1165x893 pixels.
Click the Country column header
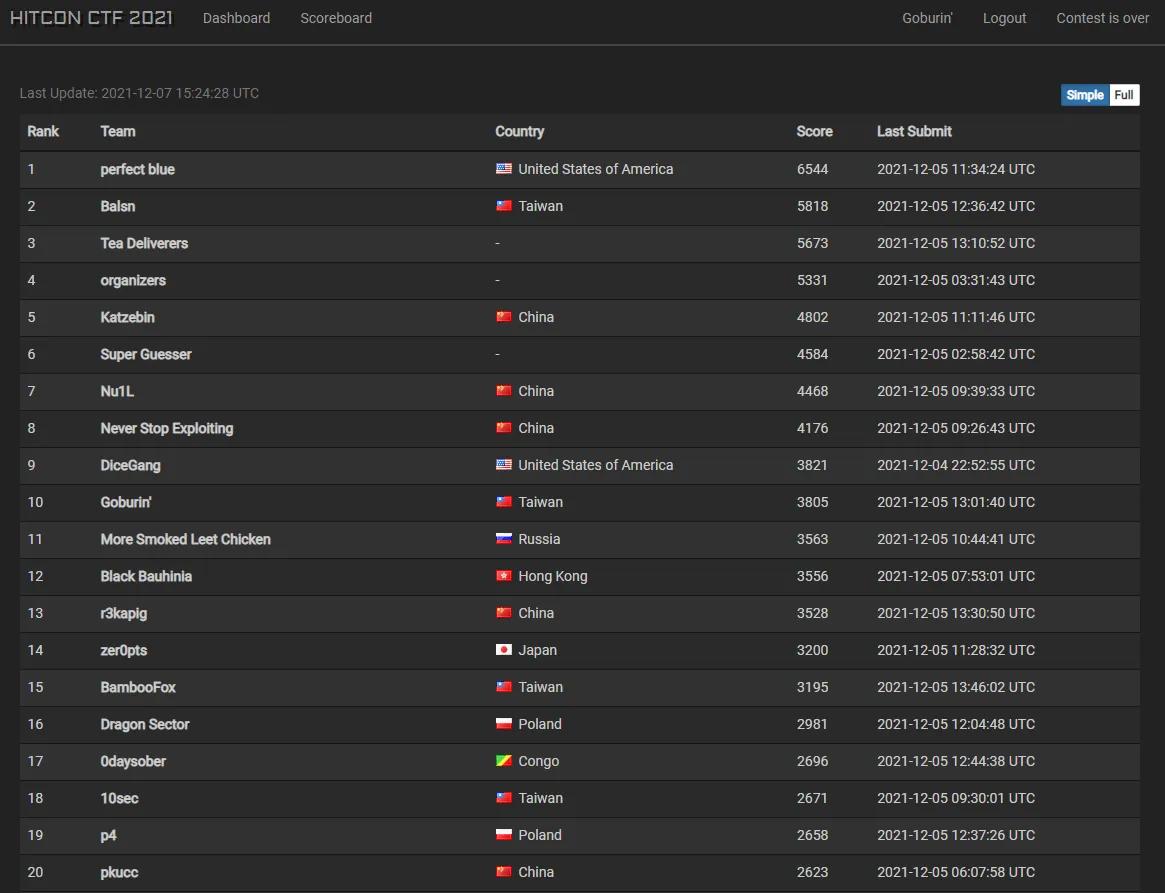(519, 131)
